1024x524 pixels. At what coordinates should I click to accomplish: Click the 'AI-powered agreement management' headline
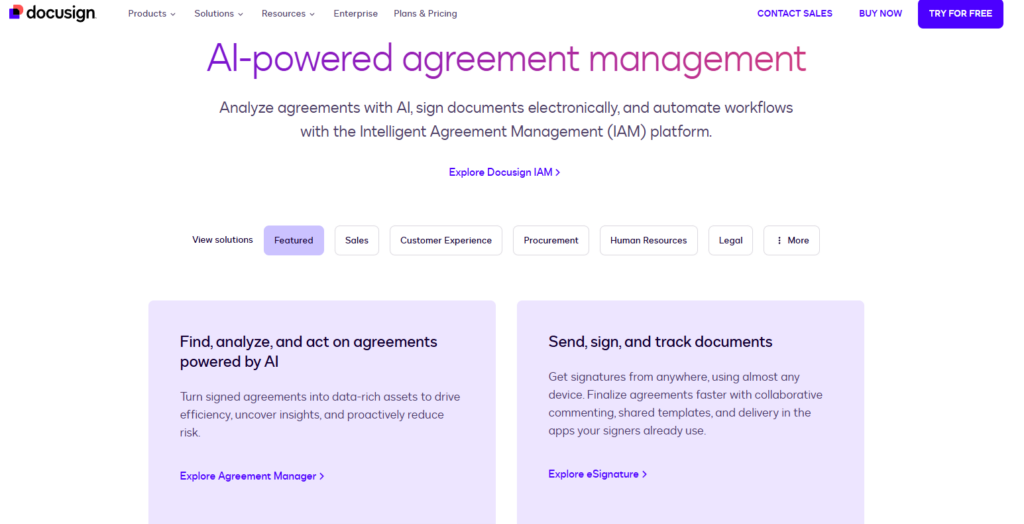click(506, 59)
